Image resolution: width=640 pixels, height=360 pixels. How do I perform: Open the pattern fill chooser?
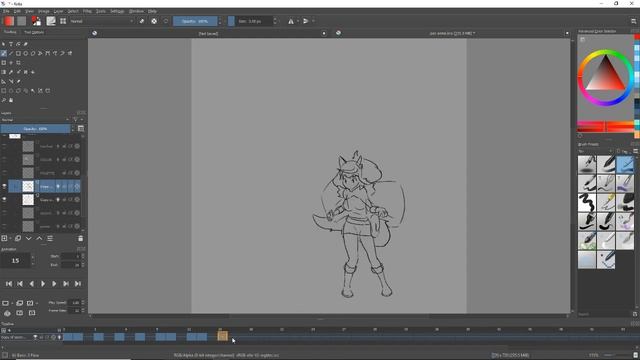pos(22,21)
